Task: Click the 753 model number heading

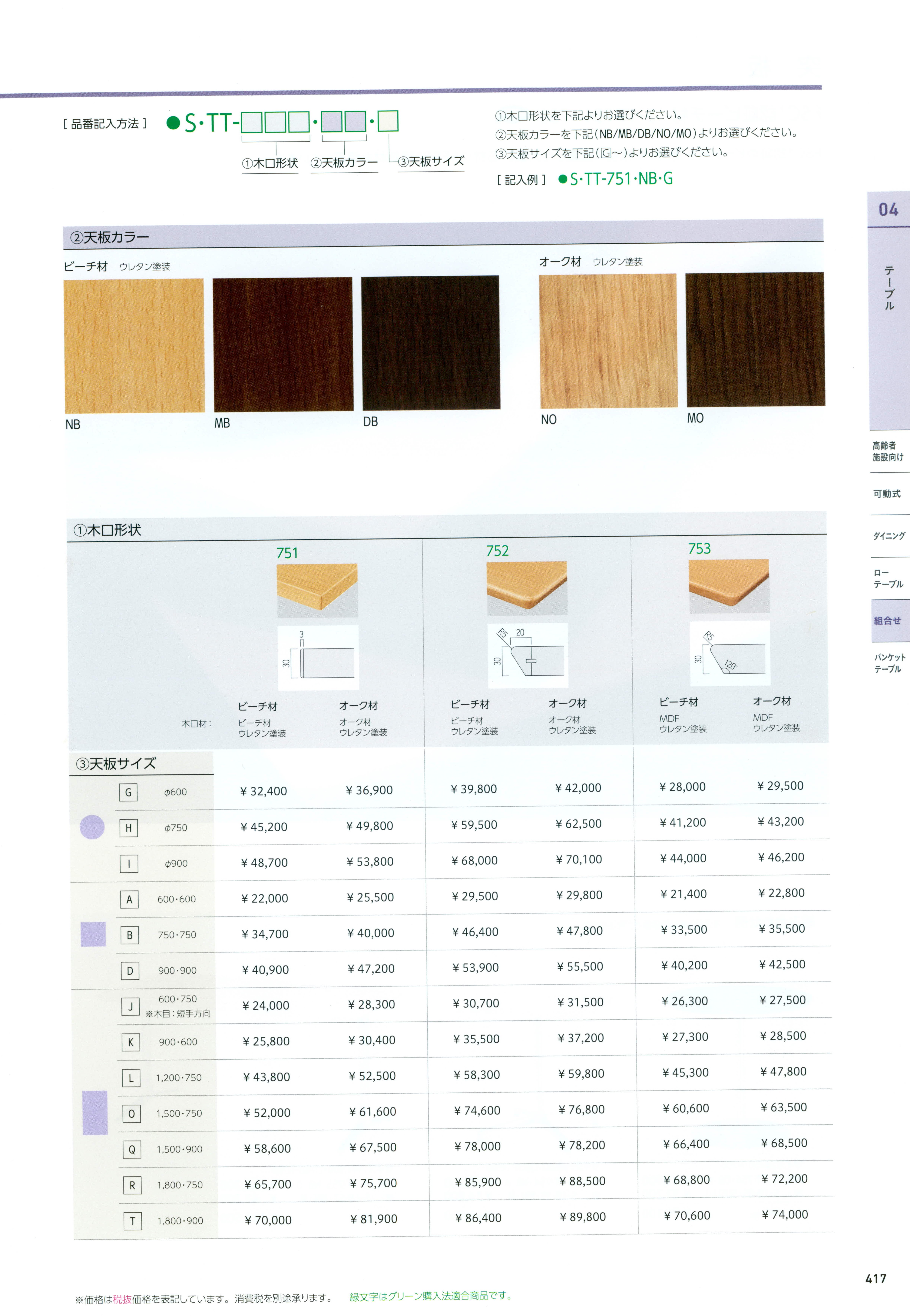Action: tap(700, 549)
